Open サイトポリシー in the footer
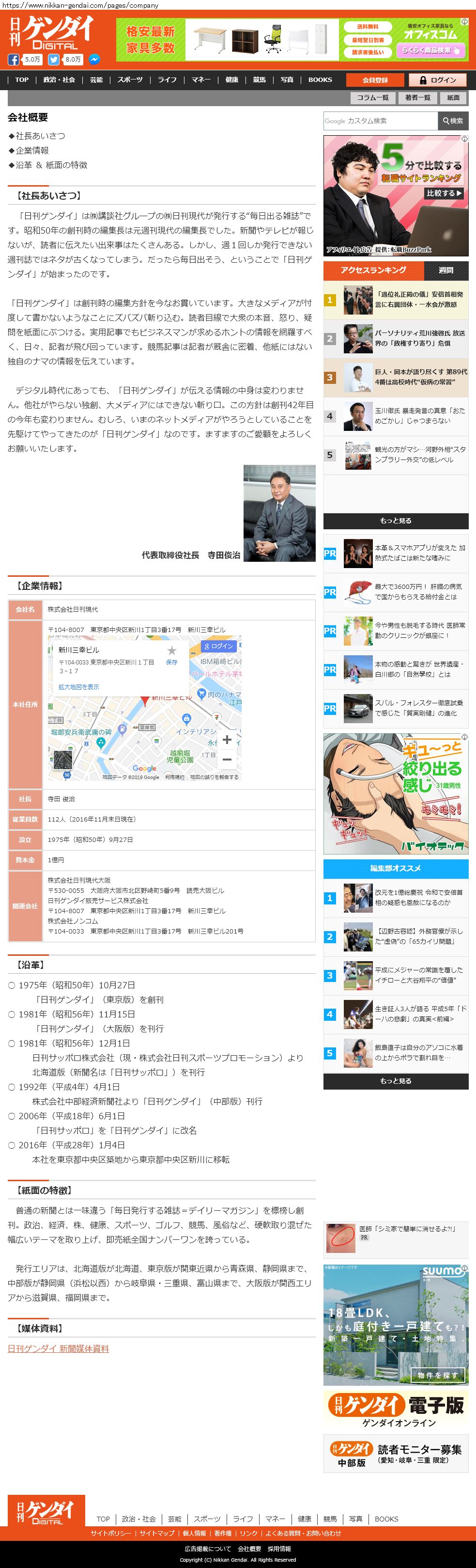Viewport: 476px width, 1568px height. click(110, 1533)
